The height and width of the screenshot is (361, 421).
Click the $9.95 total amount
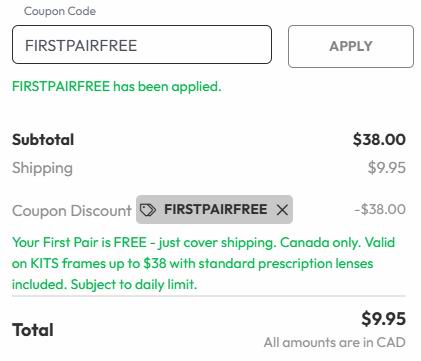384,318
